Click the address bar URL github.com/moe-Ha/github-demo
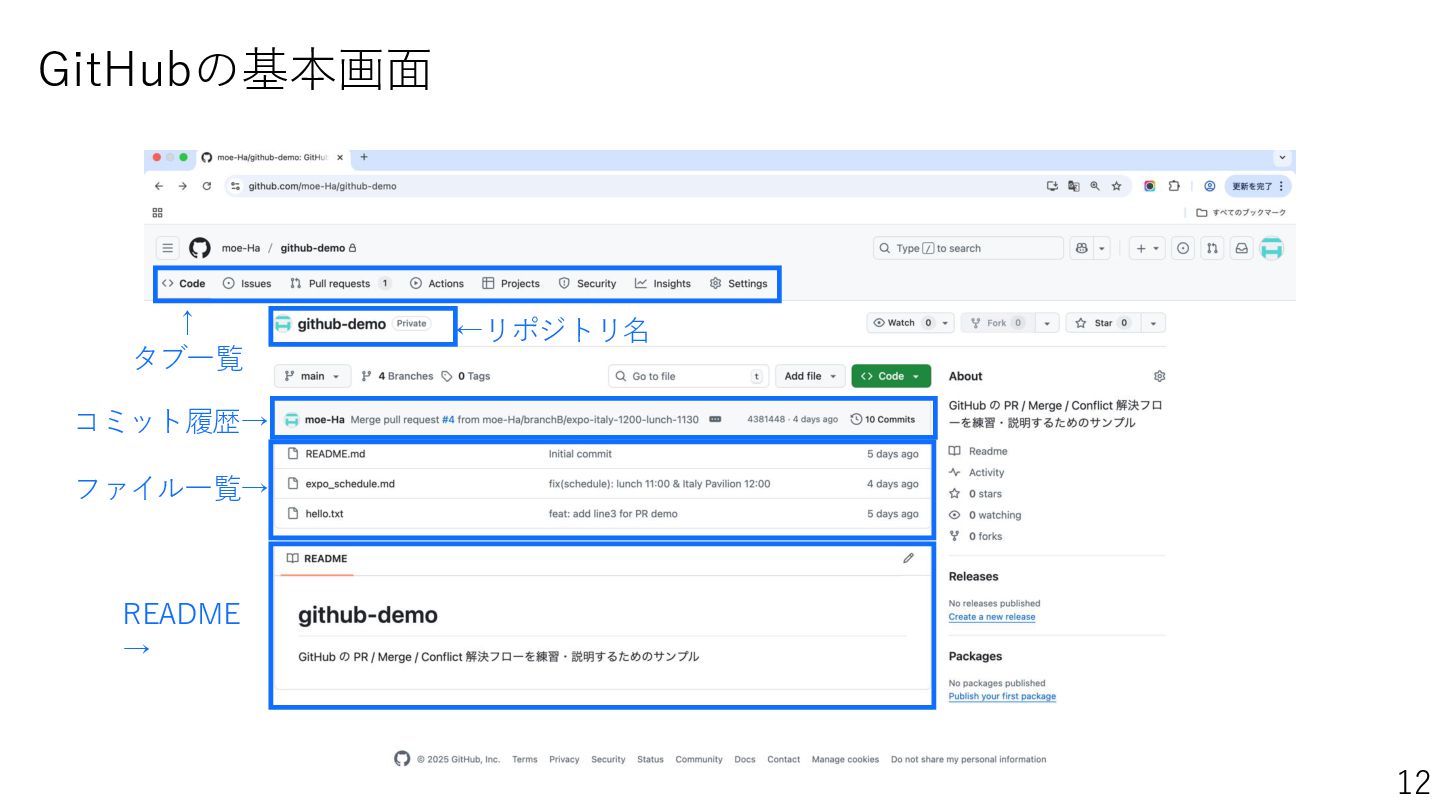The width and height of the screenshot is (1440, 810). click(322, 186)
